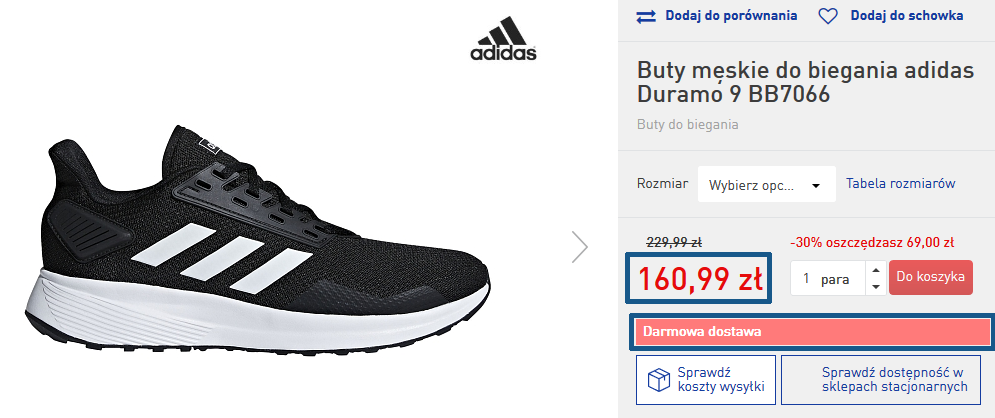Screen dimensions: 995x418
Task: Click the package box shipping icon
Action: click(x=659, y=380)
